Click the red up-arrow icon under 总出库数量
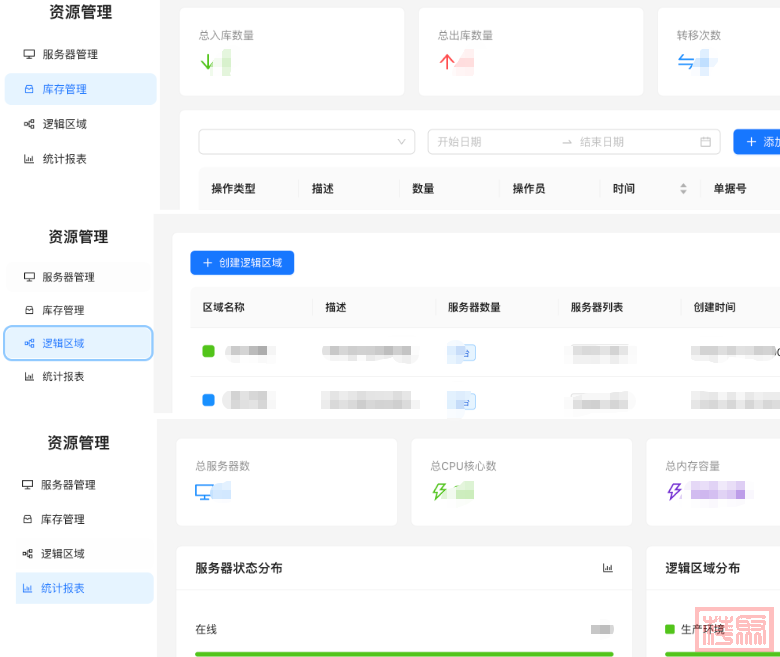The height and width of the screenshot is (657, 780). 446,62
